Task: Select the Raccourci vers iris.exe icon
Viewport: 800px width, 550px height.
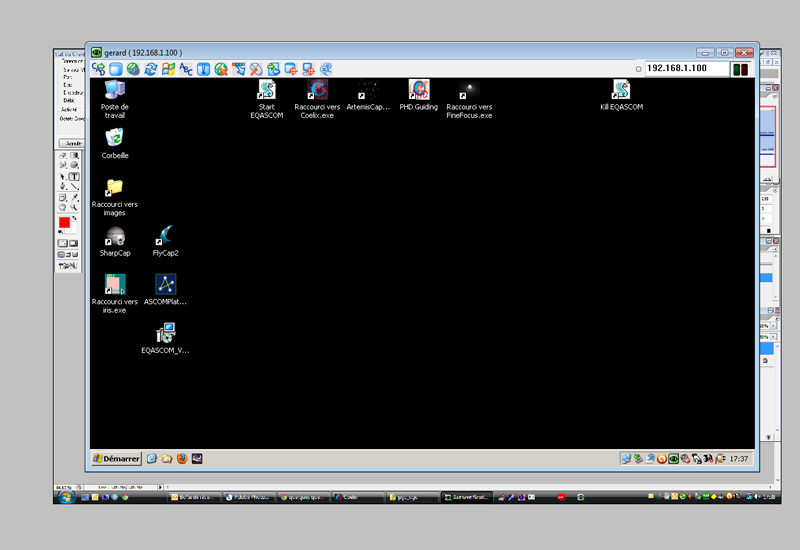Action: (115, 293)
